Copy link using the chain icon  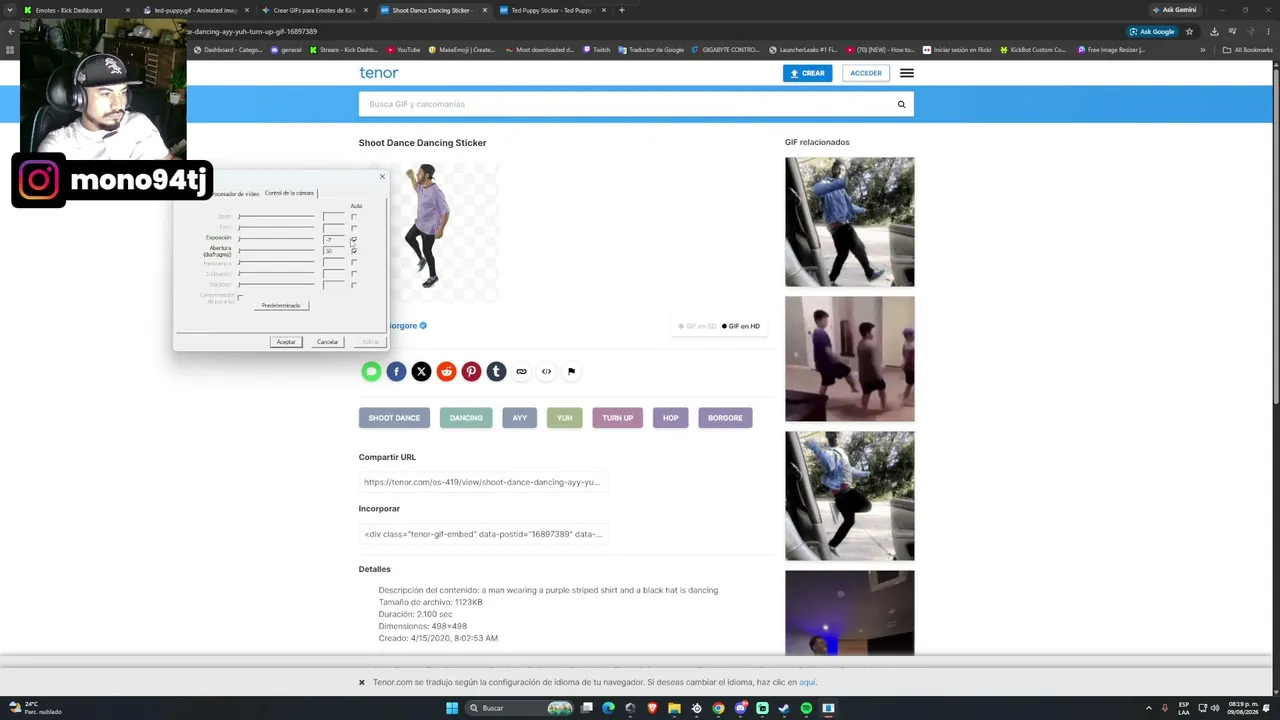point(521,372)
